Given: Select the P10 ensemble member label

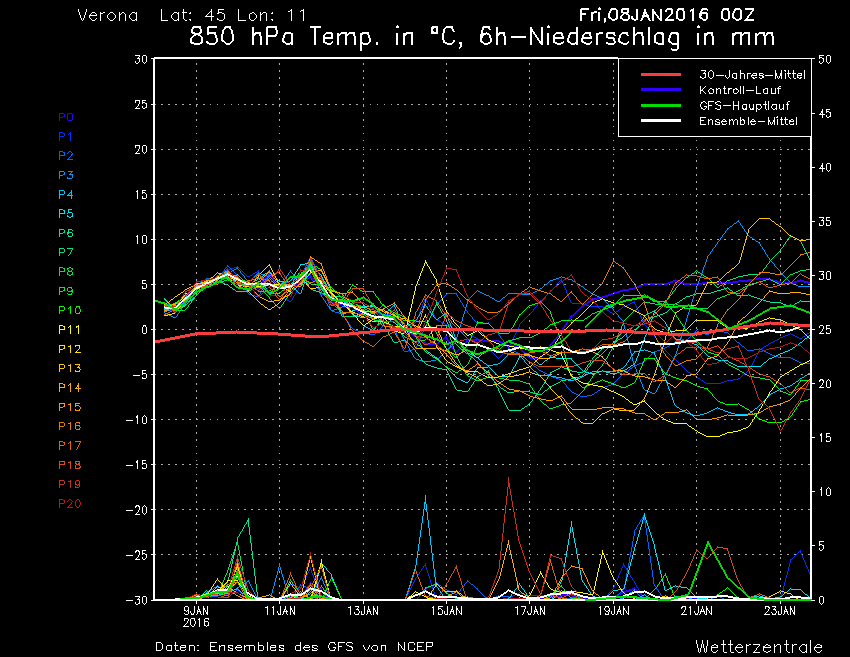Looking at the screenshot, I should (x=69, y=310).
